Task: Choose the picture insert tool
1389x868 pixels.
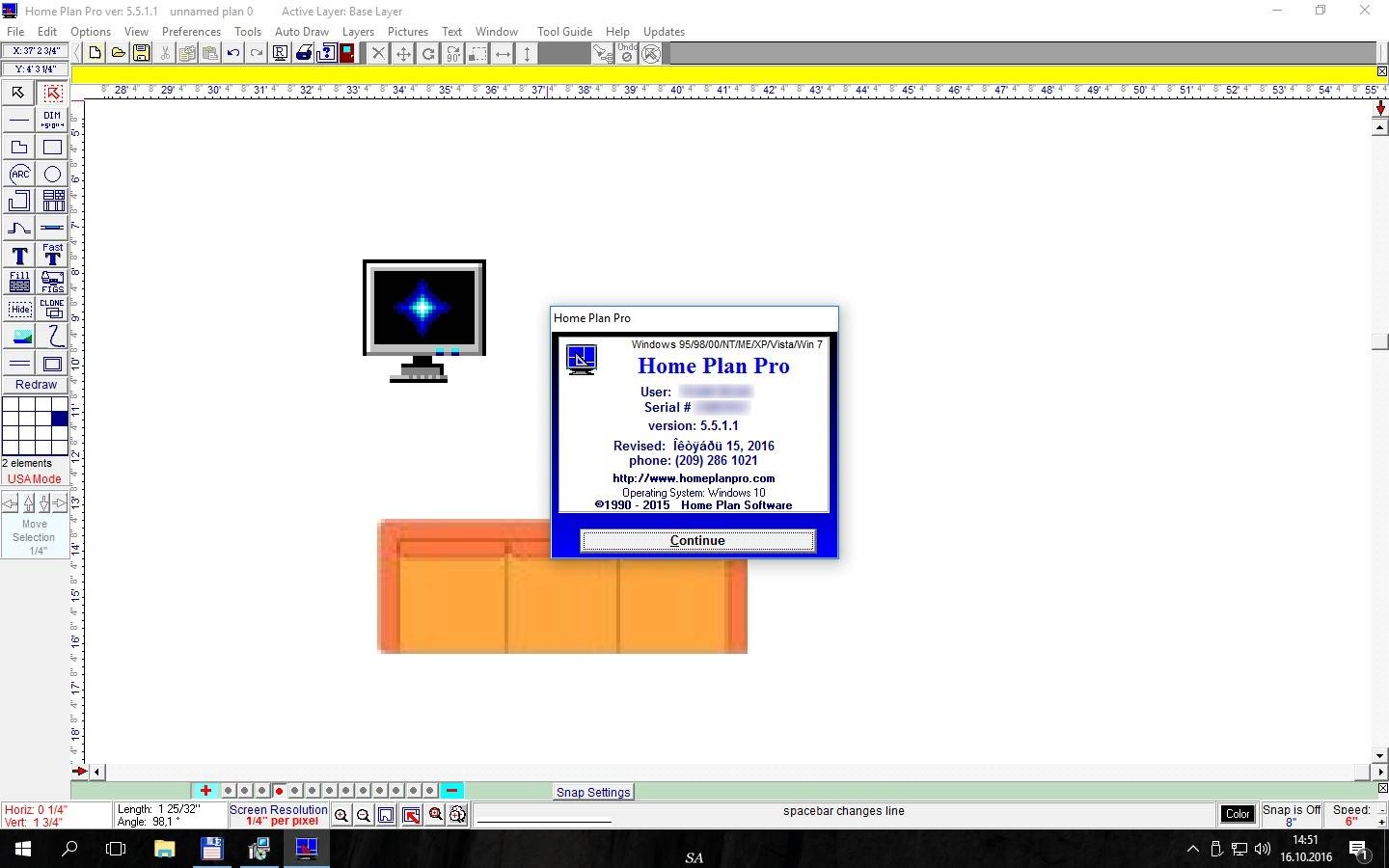Action: point(19,336)
